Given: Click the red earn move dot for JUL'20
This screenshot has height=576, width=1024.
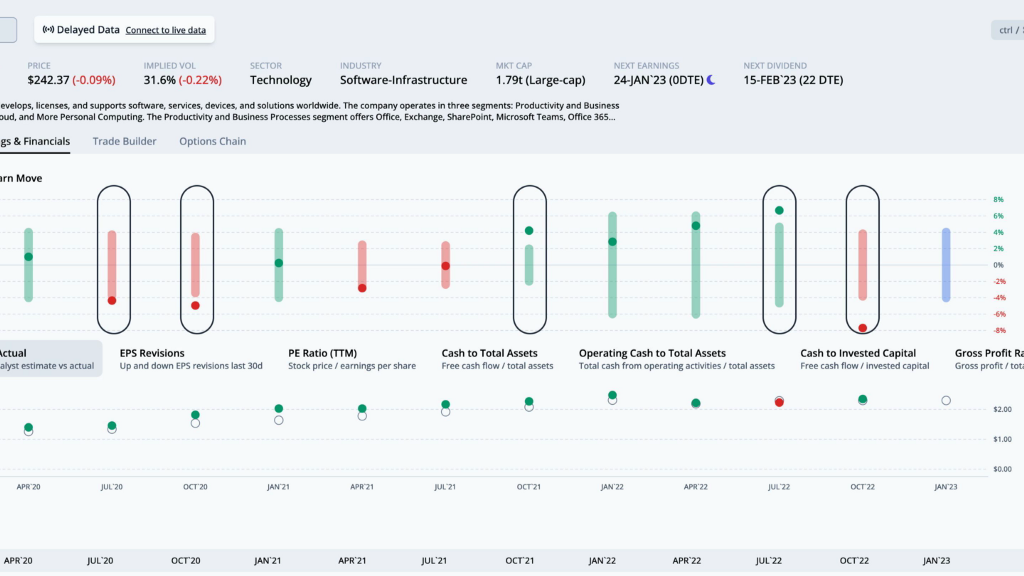Looking at the screenshot, I should 112,300.
